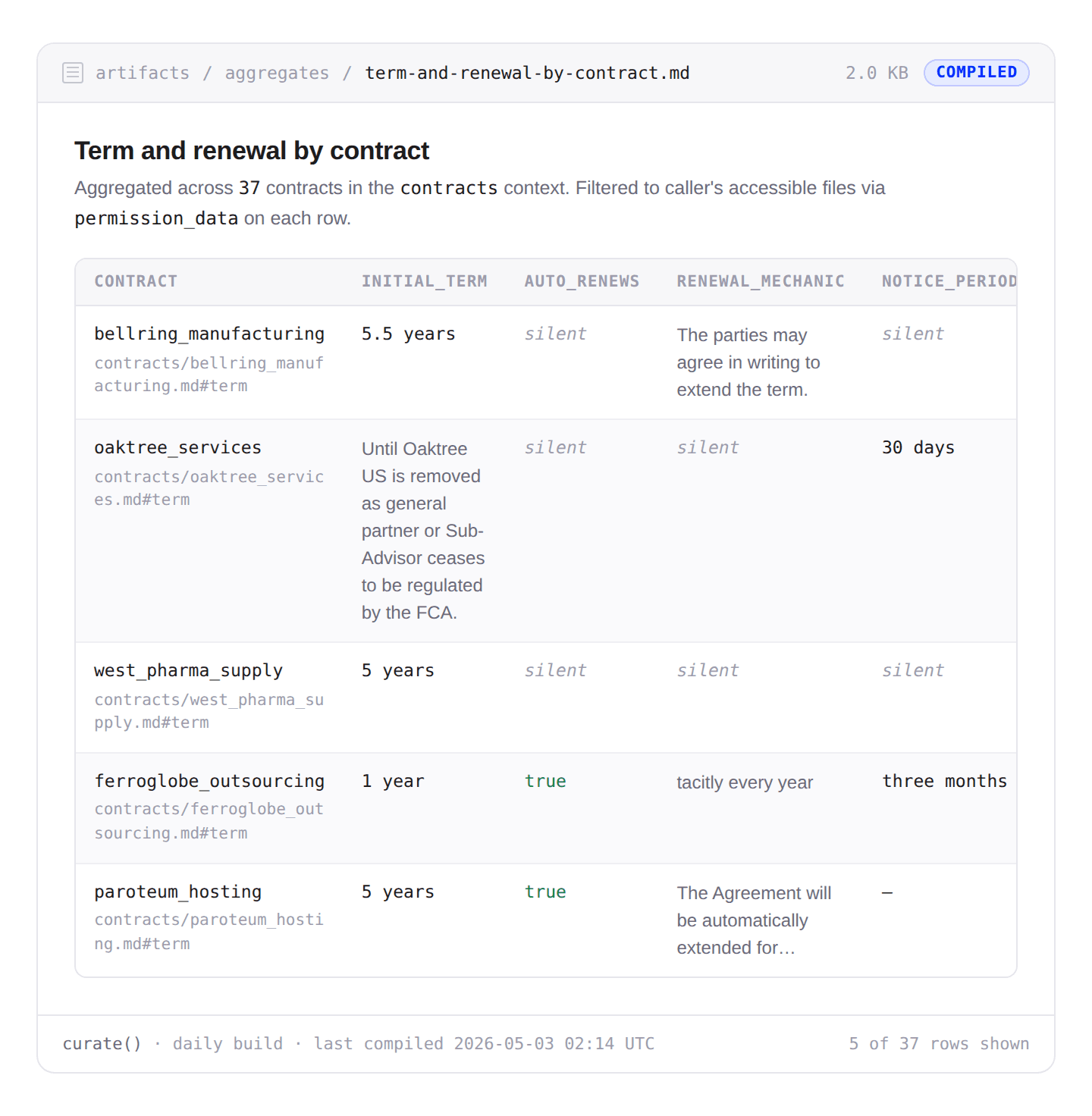The image size is (1092, 1116).
Task: Open contracts/bellring_manufacturing.md#term source link
Action: point(209,375)
